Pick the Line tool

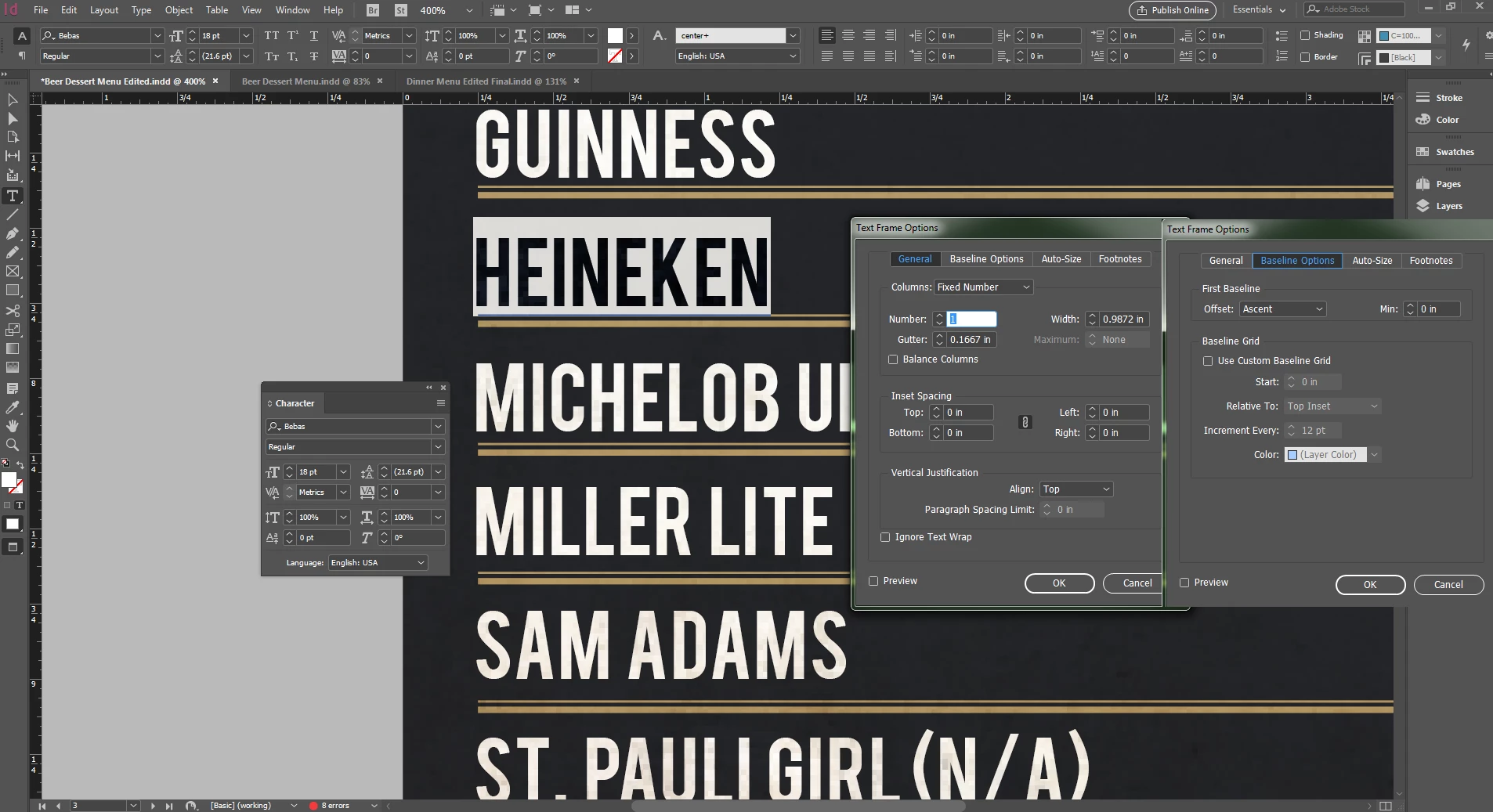click(13, 215)
